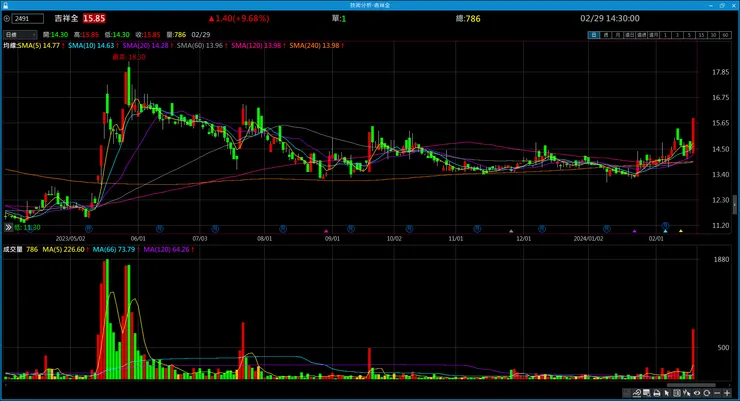Click the SMA(240) 13.98 legend label
This screenshot has height=401, width=740.
click(314, 46)
